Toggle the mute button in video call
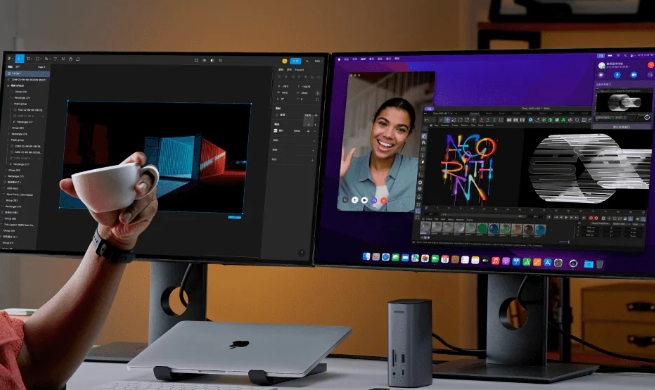This screenshot has height=390, width=655. click(355, 200)
